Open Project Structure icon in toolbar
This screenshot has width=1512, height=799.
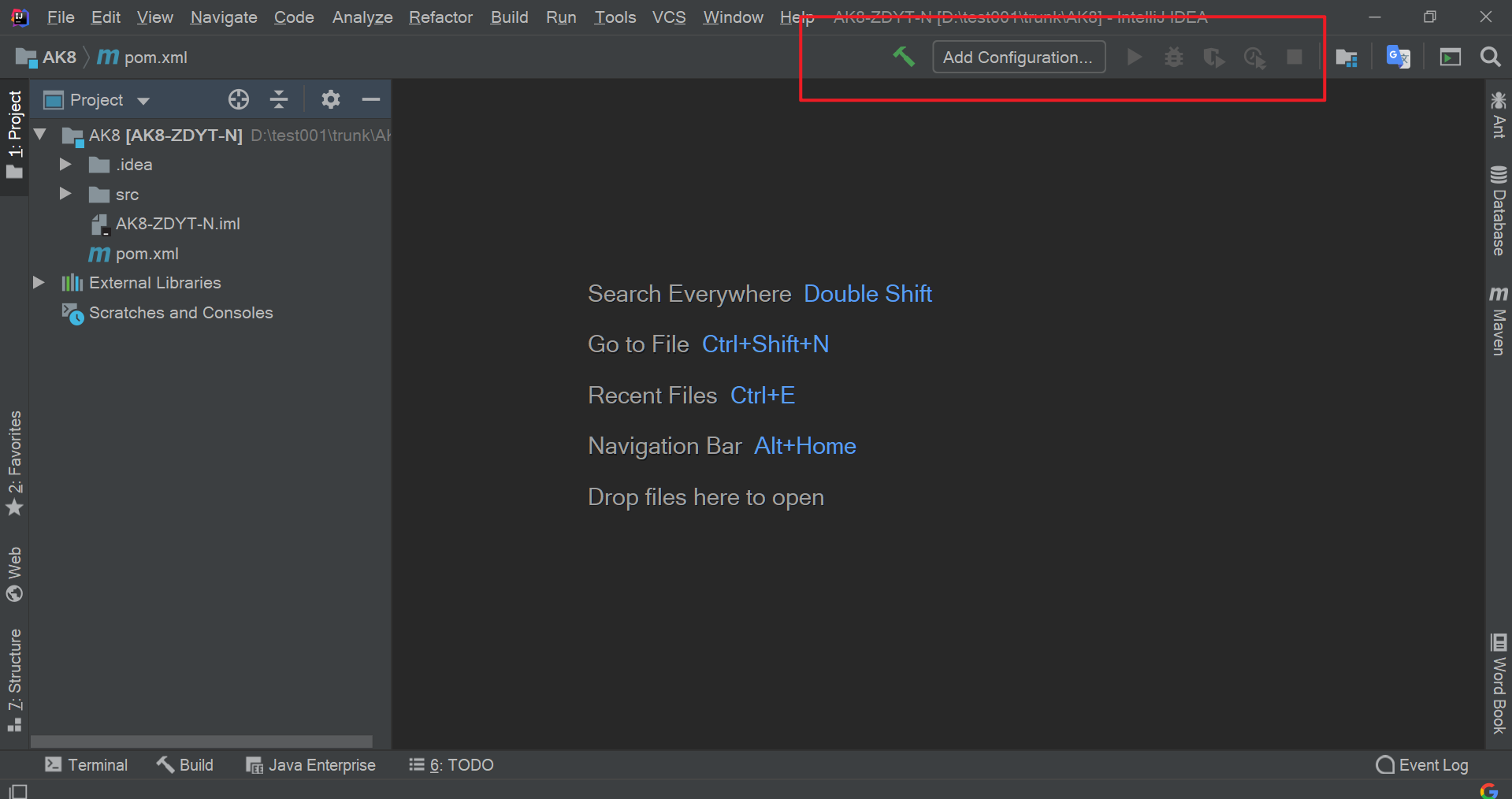1347,58
